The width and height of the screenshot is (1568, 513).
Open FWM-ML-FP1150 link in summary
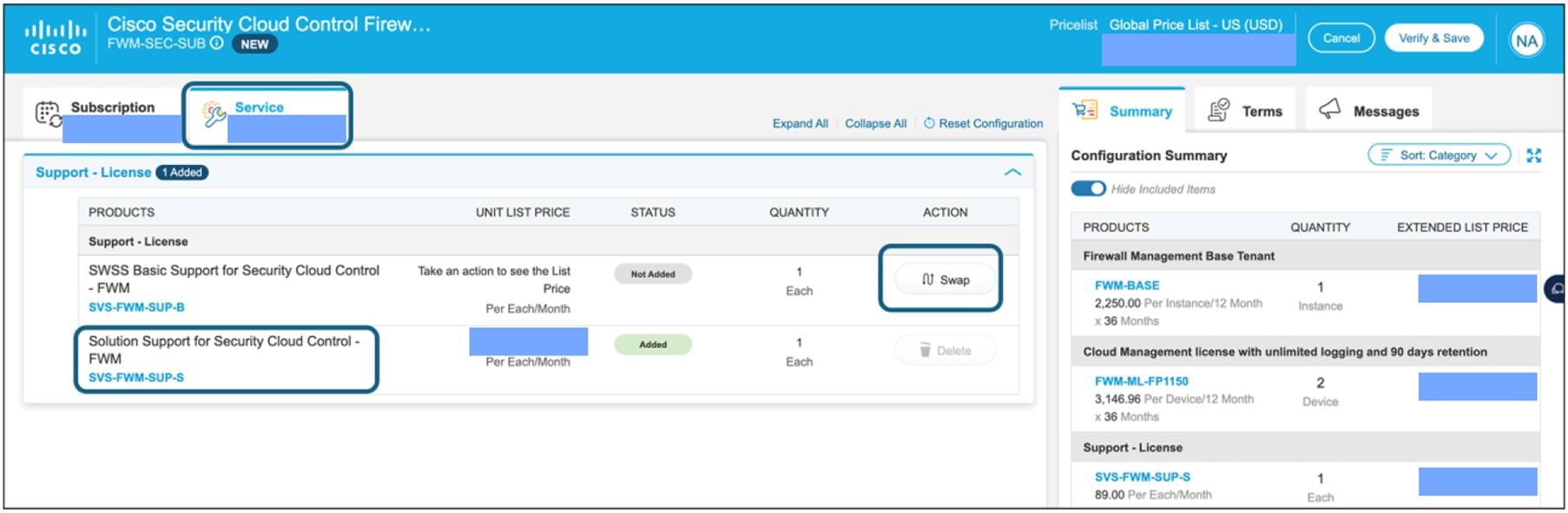pos(1141,381)
